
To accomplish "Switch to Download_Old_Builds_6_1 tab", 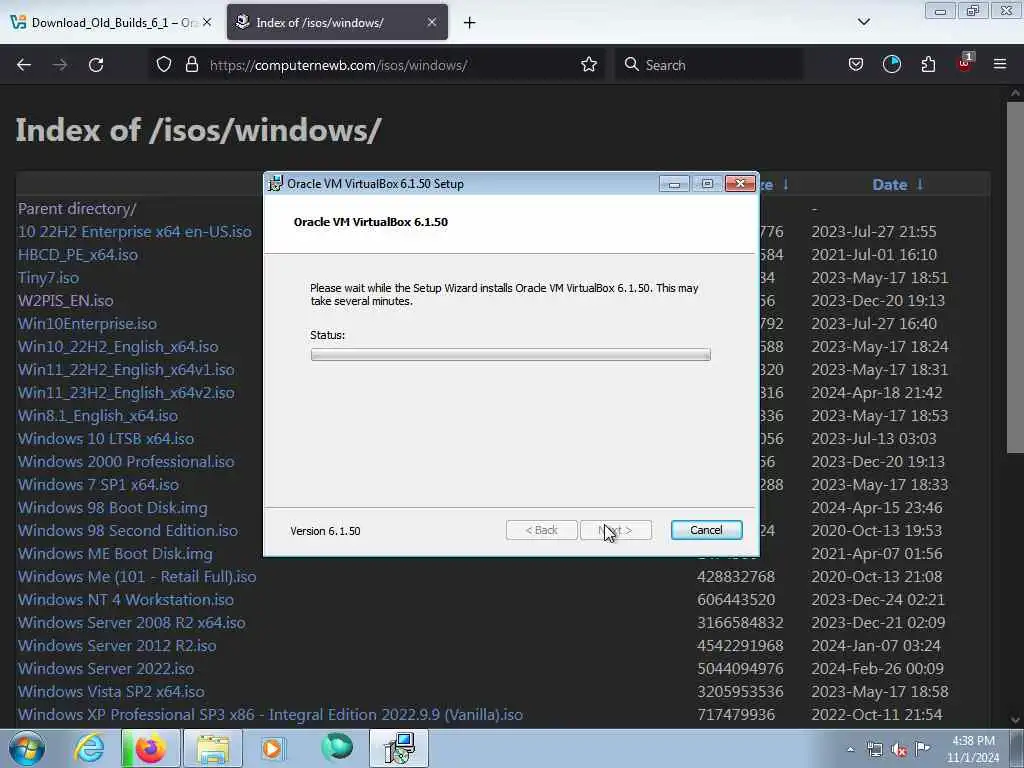I will (x=112, y=22).
